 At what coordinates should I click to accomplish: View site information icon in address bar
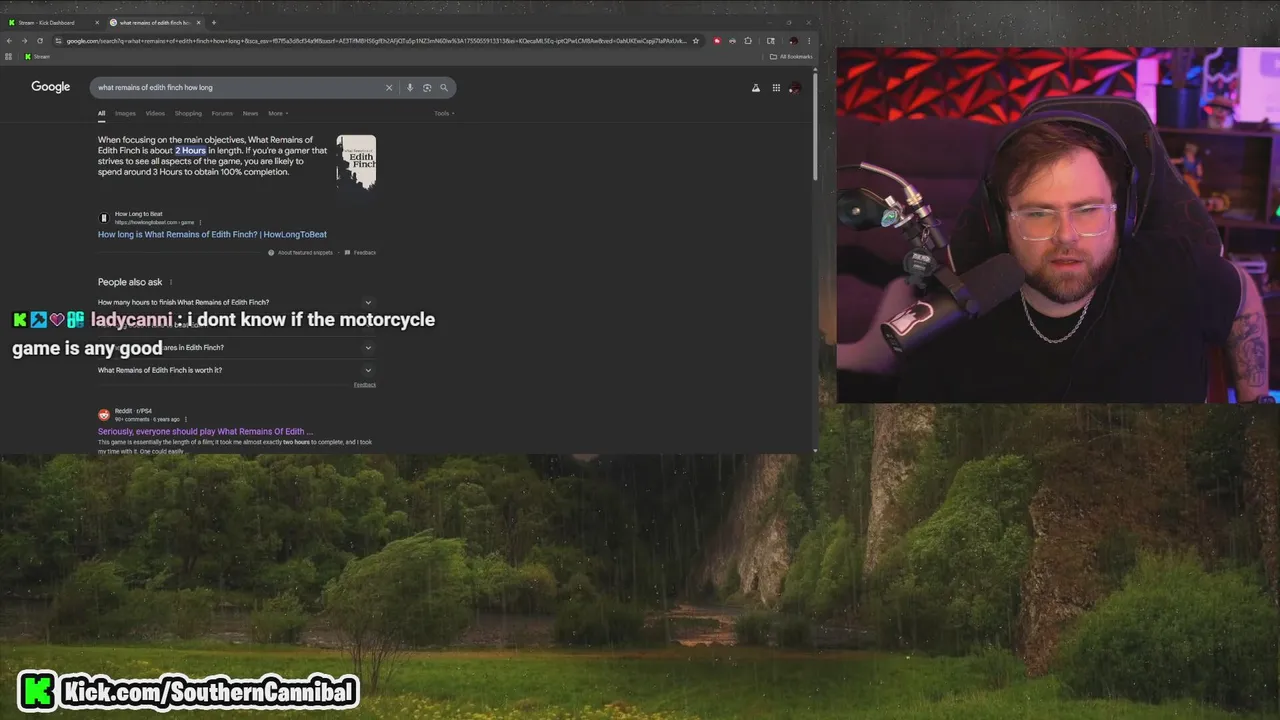(58, 41)
